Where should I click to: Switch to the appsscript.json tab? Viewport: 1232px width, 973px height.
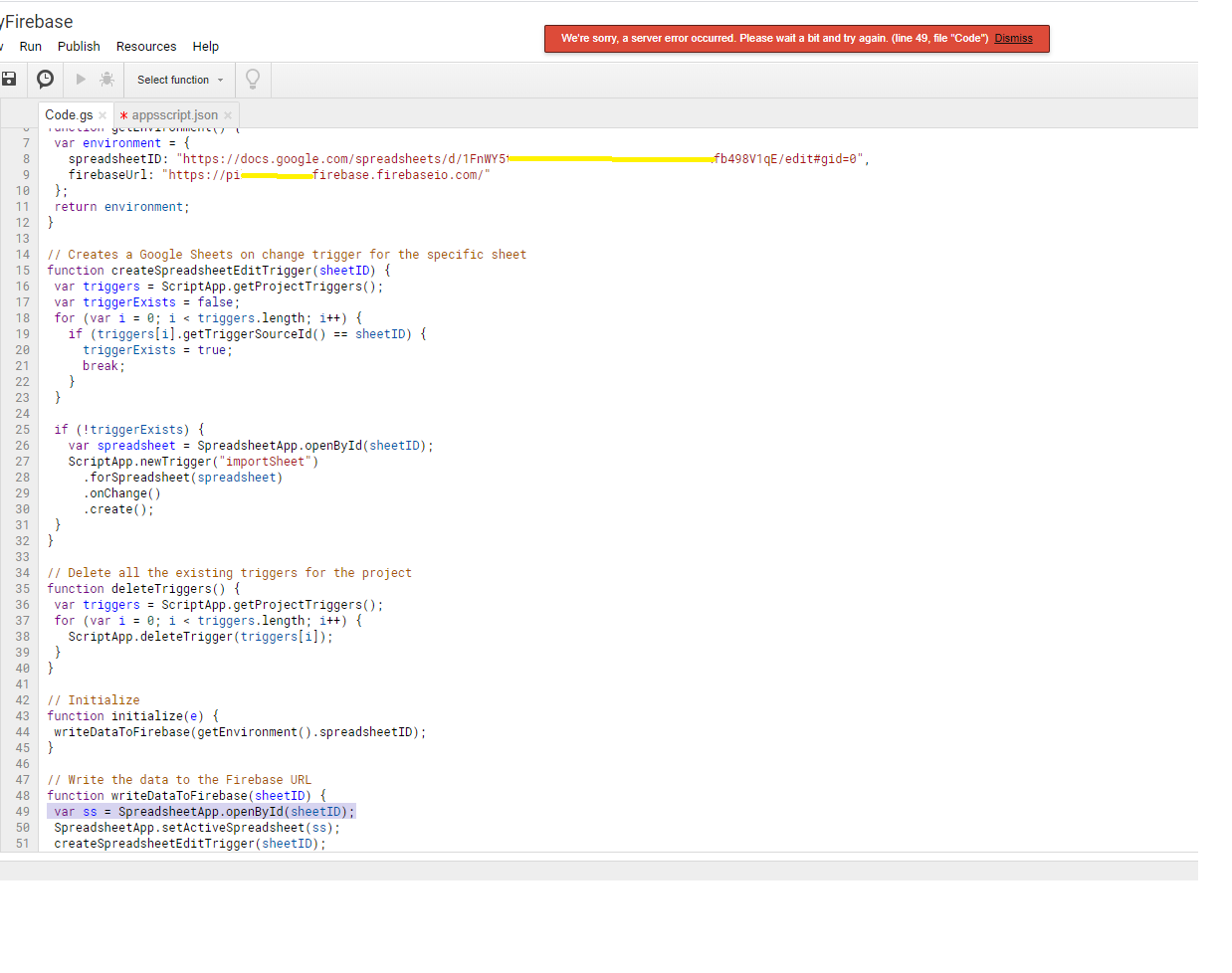tap(176, 114)
